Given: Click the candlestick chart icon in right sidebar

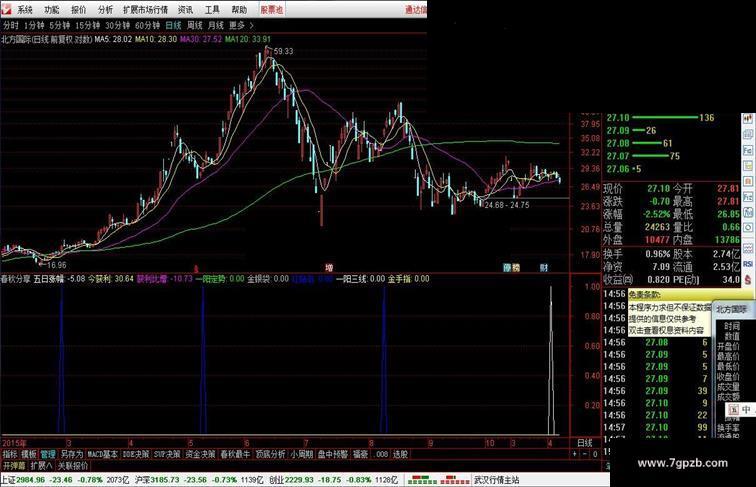Looking at the screenshot, I should [748, 119].
